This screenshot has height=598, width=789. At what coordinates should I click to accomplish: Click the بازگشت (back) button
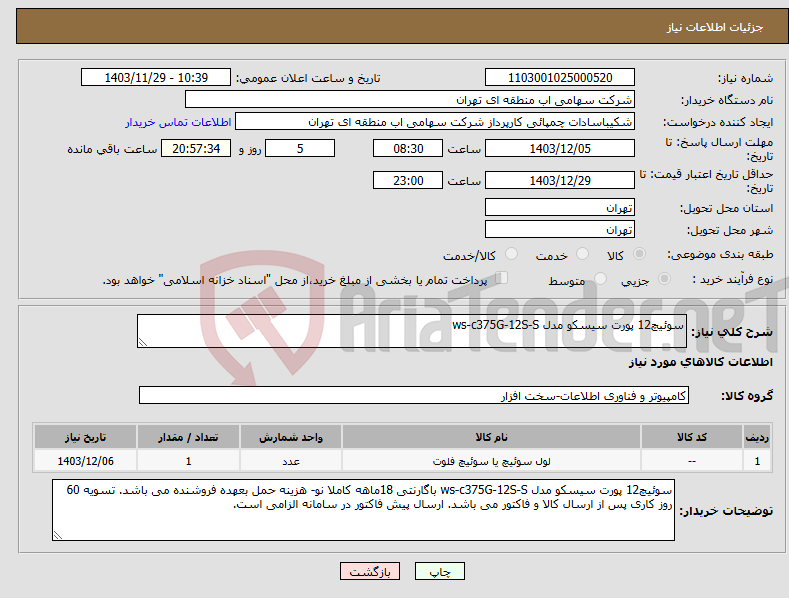point(370,571)
